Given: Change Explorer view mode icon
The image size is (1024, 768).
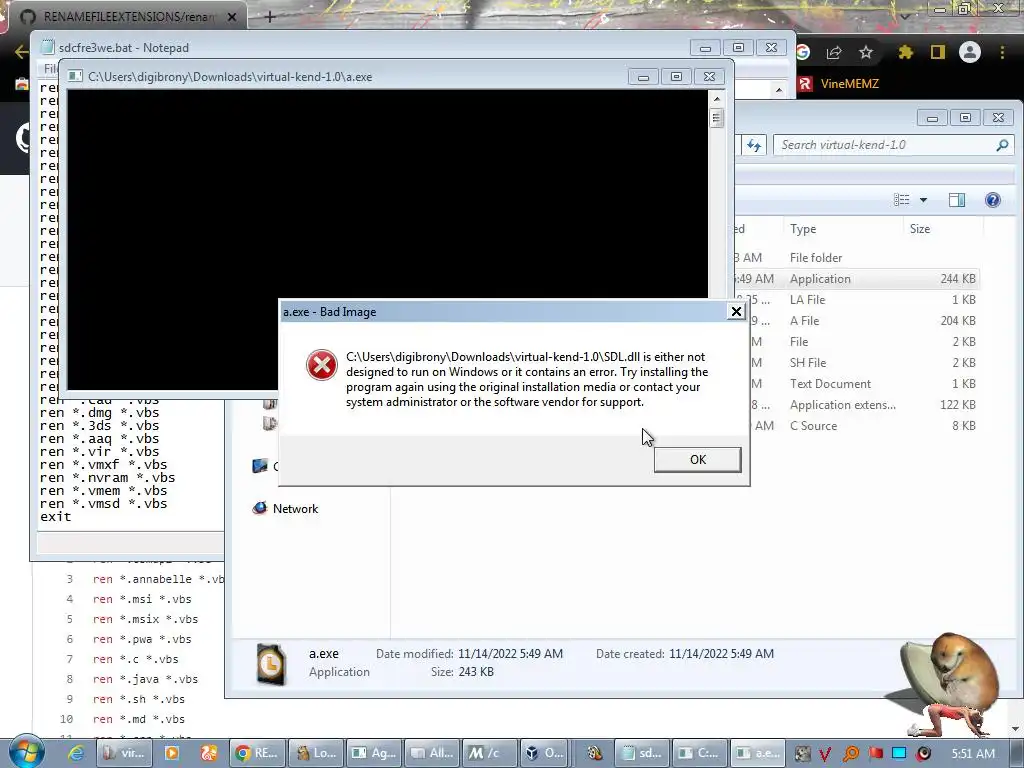Looking at the screenshot, I should point(901,200).
